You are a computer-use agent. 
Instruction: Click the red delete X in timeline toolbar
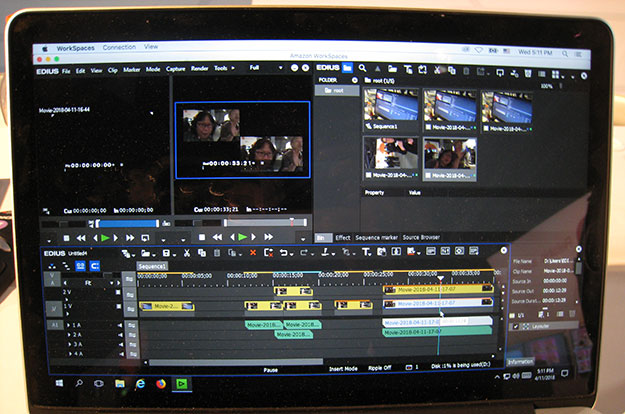click(252, 253)
